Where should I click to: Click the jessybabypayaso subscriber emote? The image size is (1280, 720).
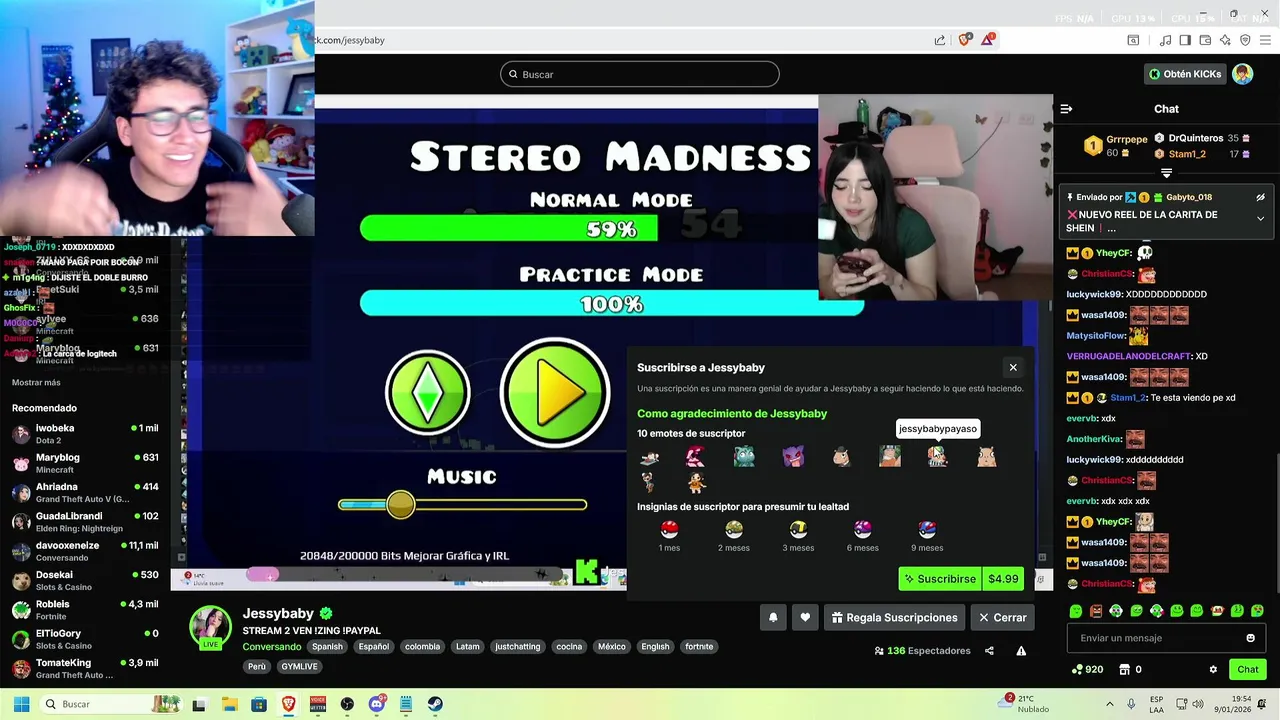coord(937,456)
